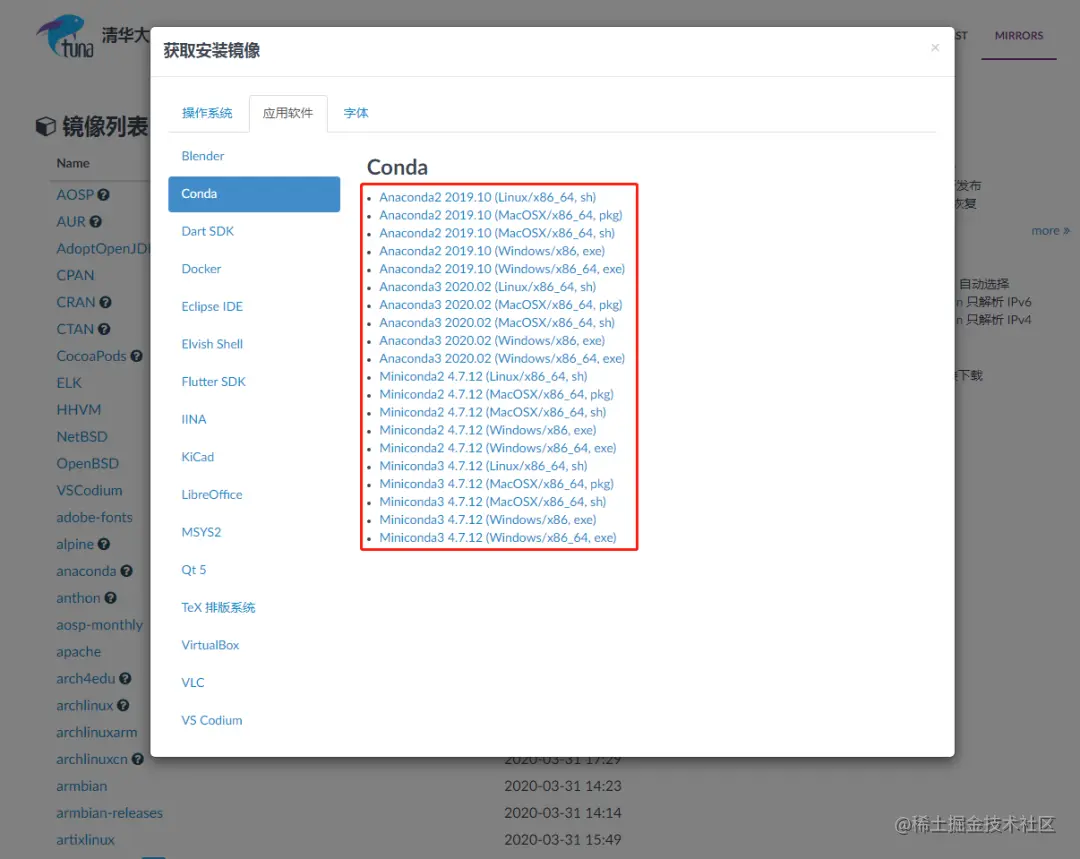This screenshot has height=859, width=1080.
Task: Open help icon next to CRAN
Action: coord(105,302)
